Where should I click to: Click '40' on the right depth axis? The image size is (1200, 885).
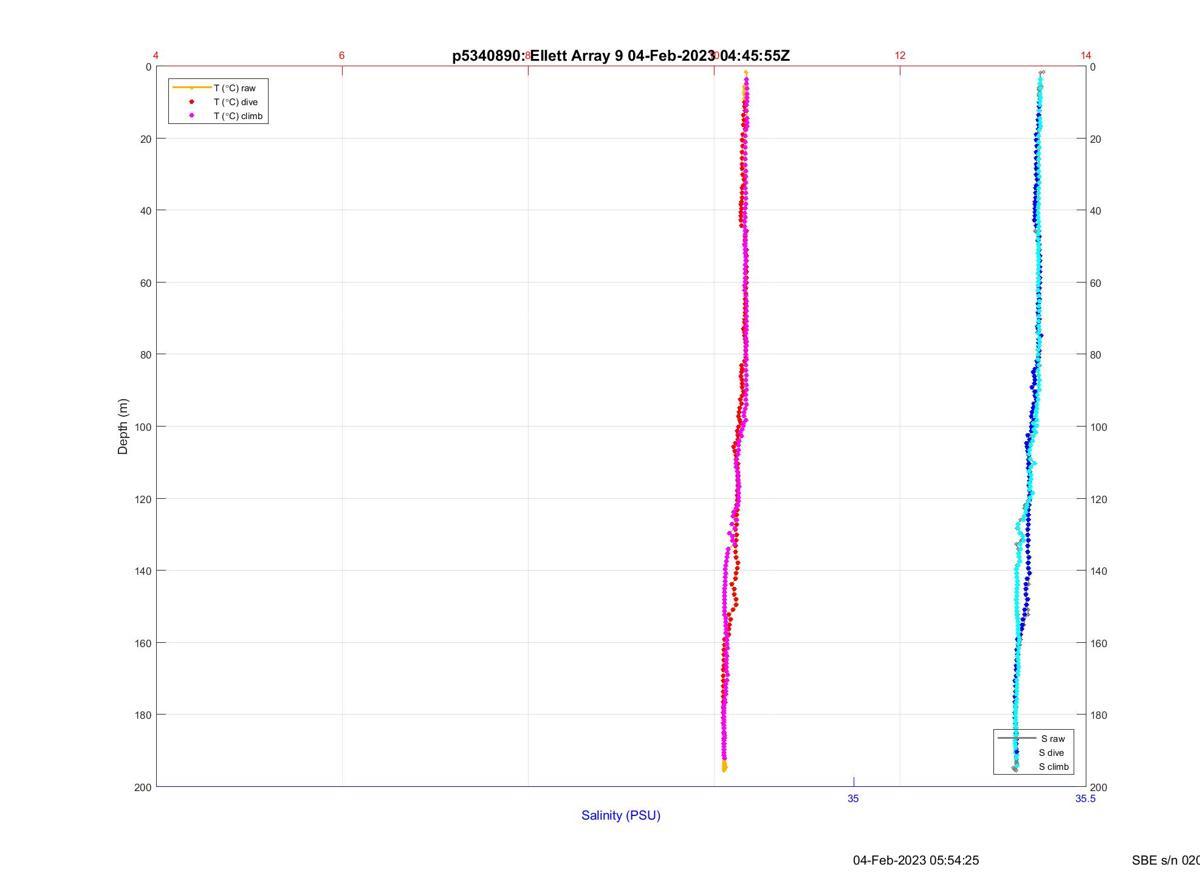coord(1096,211)
